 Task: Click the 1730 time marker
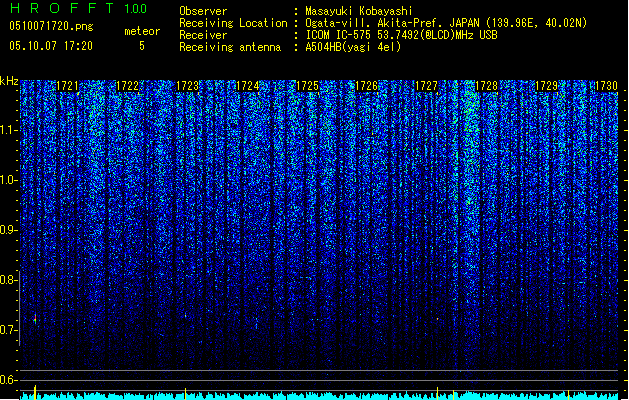click(606, 86)
